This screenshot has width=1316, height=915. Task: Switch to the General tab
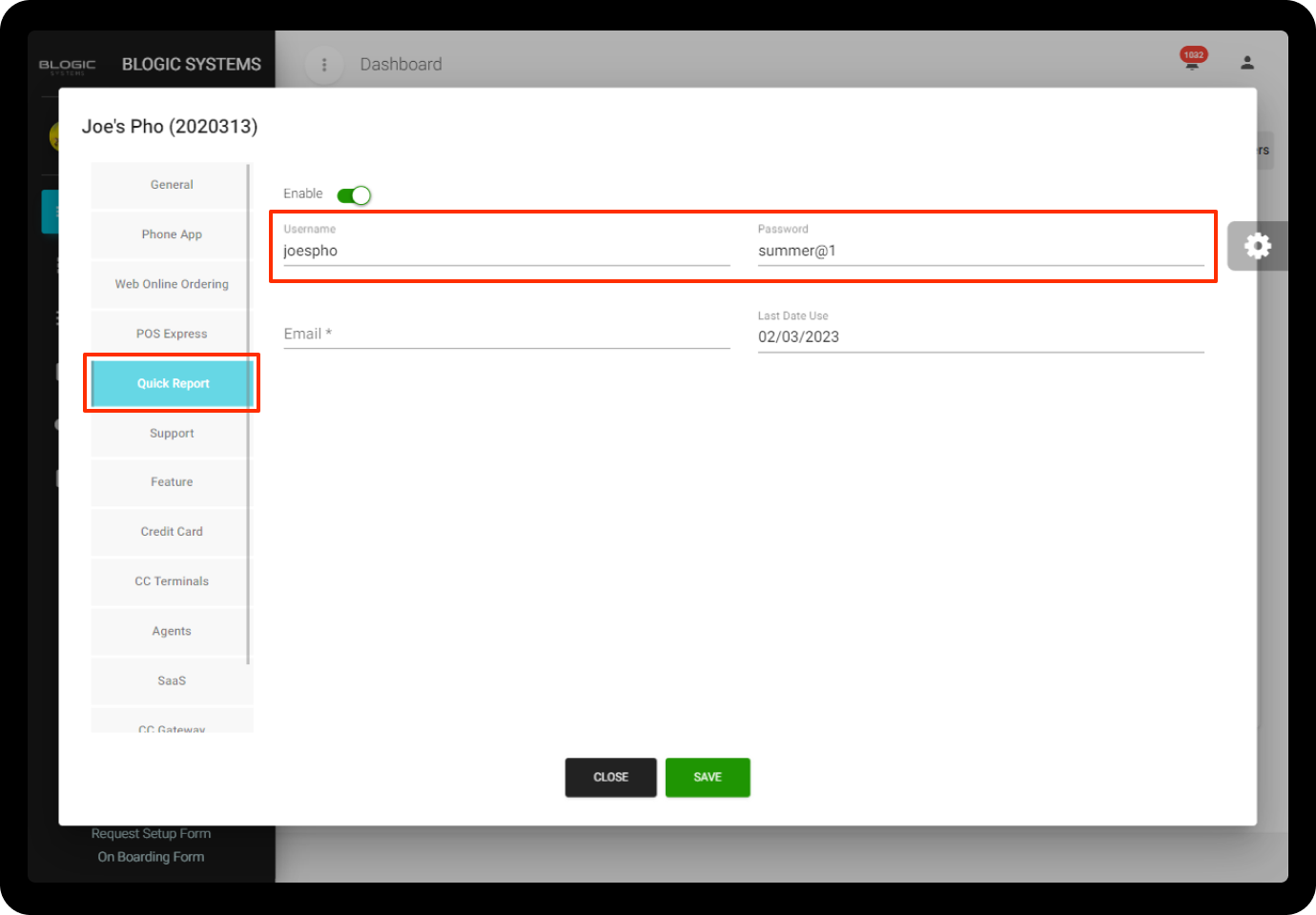coord(172,185)
